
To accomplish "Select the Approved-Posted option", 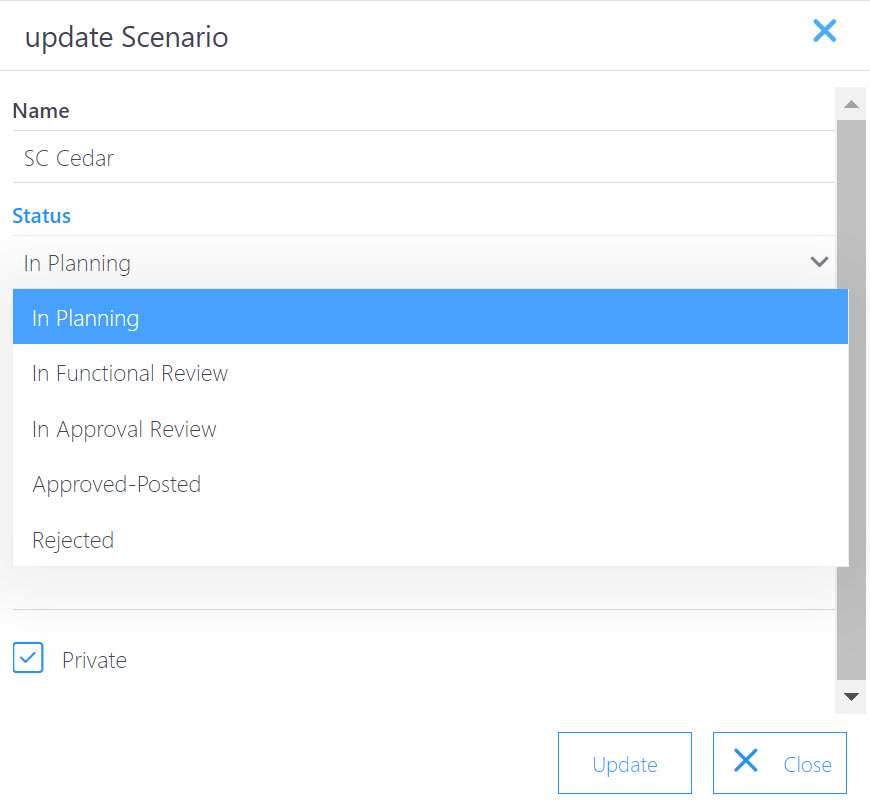I will click(116, 484).
